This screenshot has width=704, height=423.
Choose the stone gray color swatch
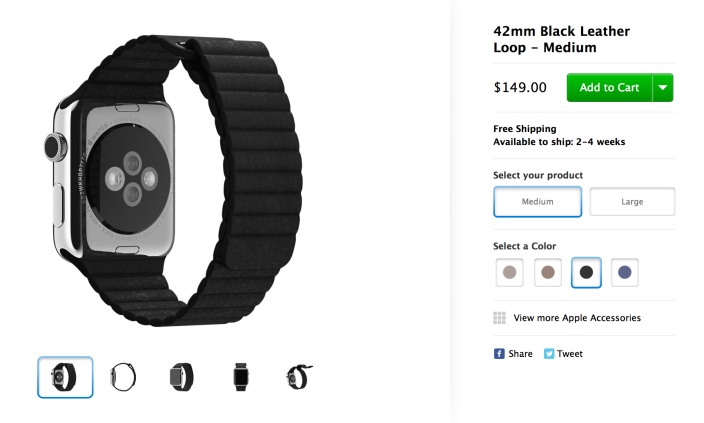pos(510,272)
